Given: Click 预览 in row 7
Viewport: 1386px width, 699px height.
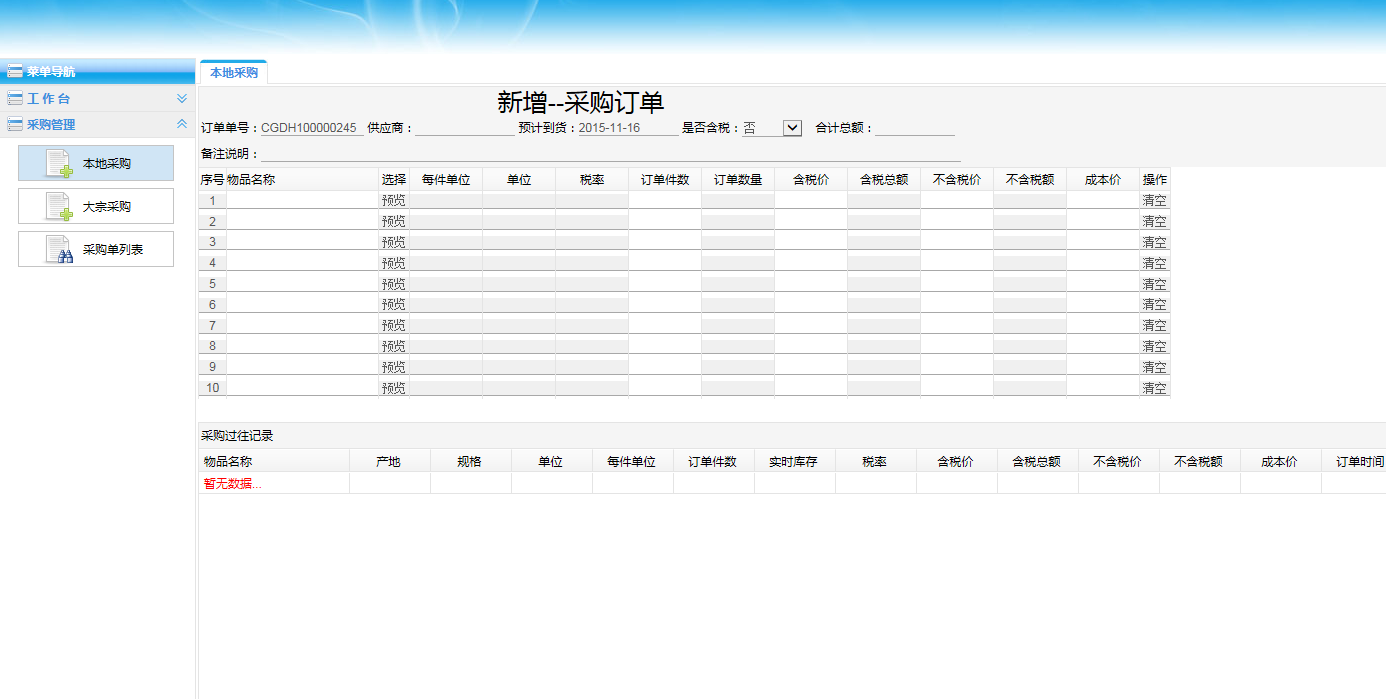Looking at the screenshot, I should 394,325.
